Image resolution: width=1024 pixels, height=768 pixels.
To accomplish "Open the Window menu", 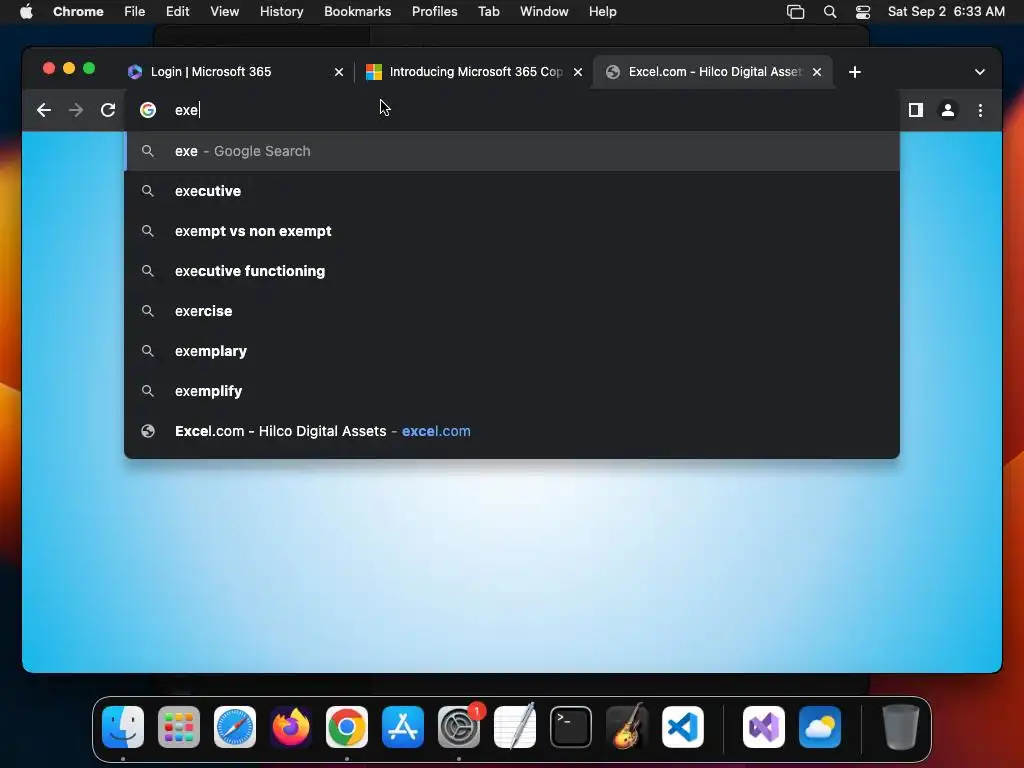I will coord(544,12).
